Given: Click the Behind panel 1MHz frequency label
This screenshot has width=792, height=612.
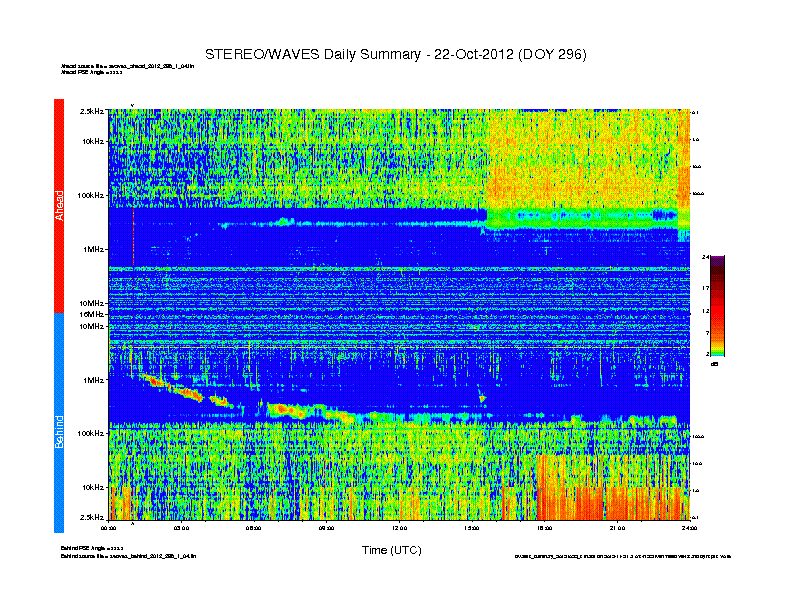Looking at the screenshot, I should coord(94,380).
